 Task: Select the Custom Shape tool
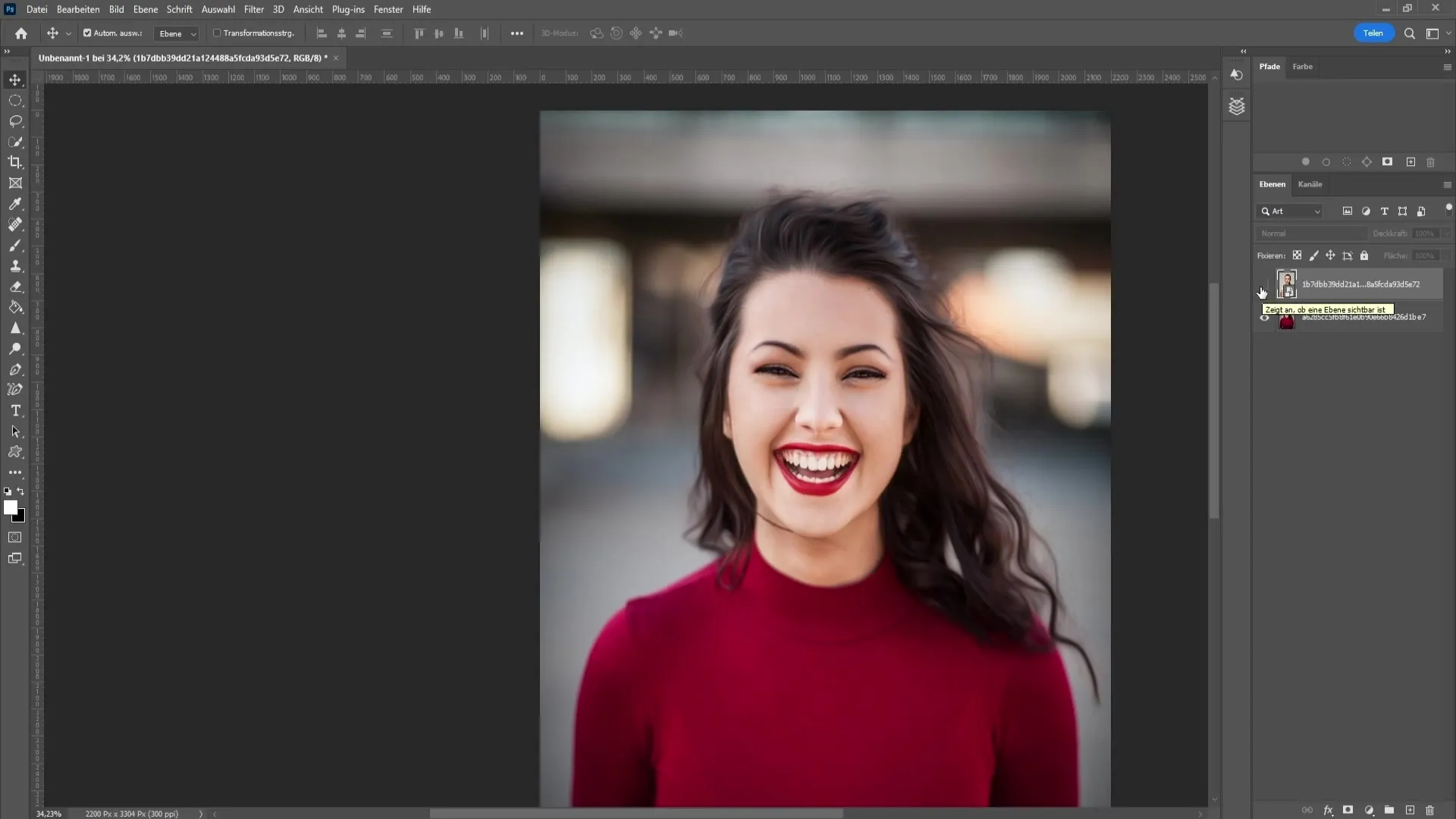click(15, 452)
